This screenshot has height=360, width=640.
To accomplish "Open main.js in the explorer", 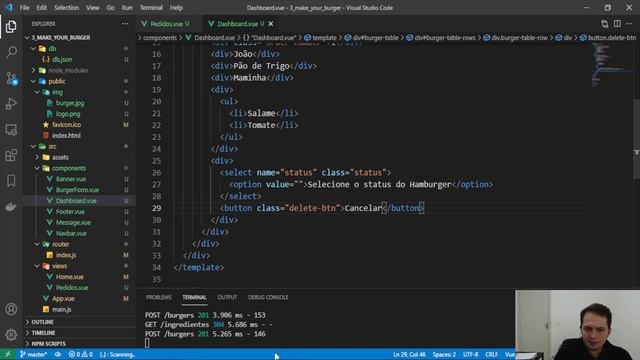I will (x=62, y=309).
